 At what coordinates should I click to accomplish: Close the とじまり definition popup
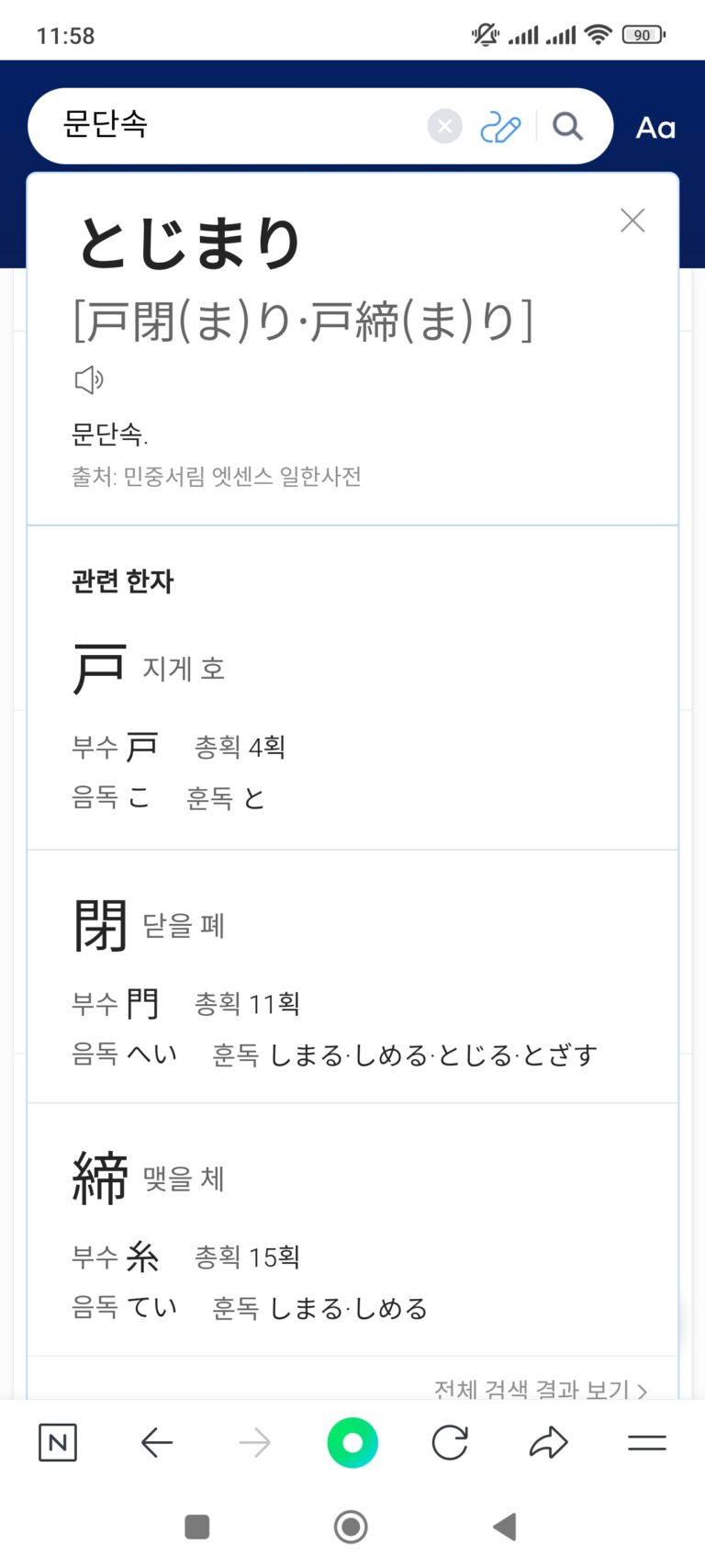pyautogui.click(x=632, y=220)
